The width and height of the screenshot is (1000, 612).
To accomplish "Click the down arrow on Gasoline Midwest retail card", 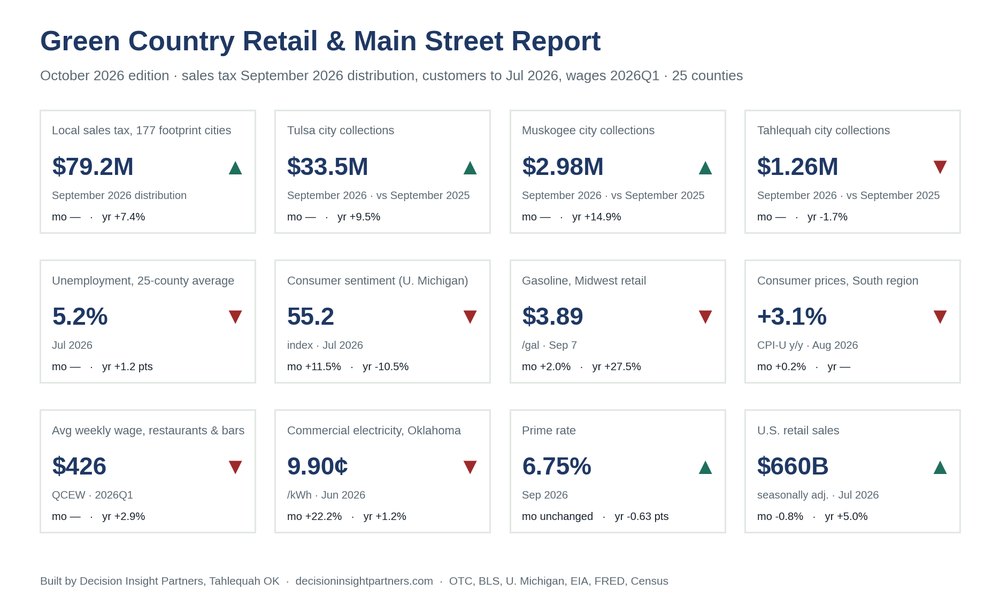I will [x=705, y=317].
